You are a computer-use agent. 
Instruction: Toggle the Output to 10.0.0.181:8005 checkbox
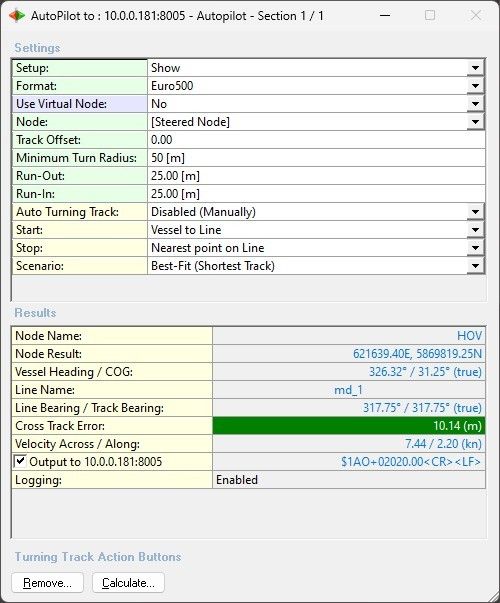[x=20, y=461]
